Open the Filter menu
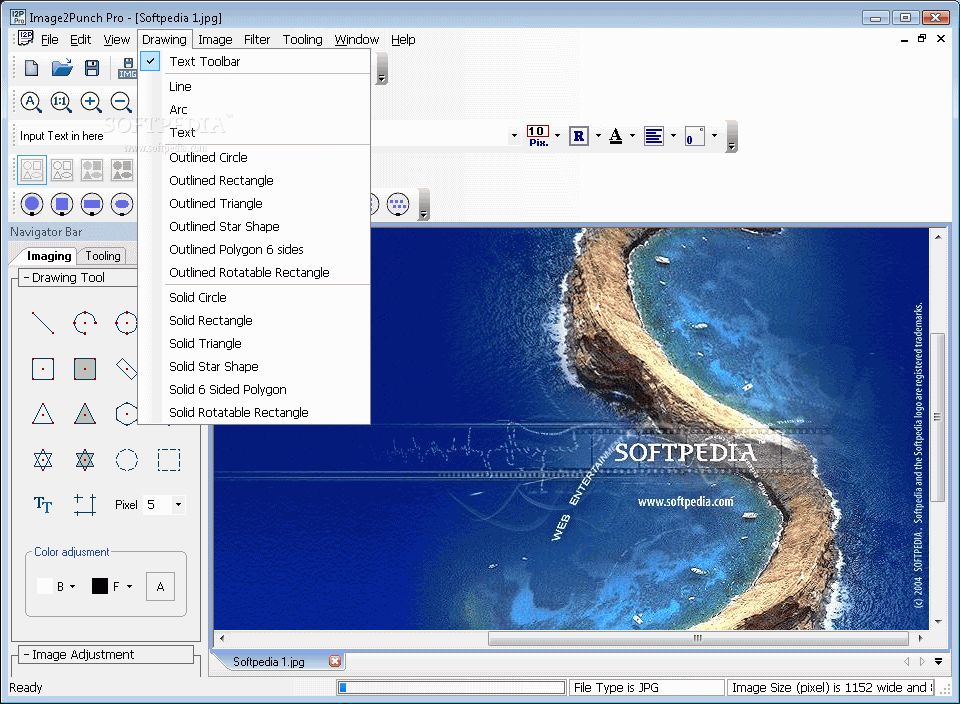Image resolution: width=960 pixels, height=704 pixels. tap(257, 40)
